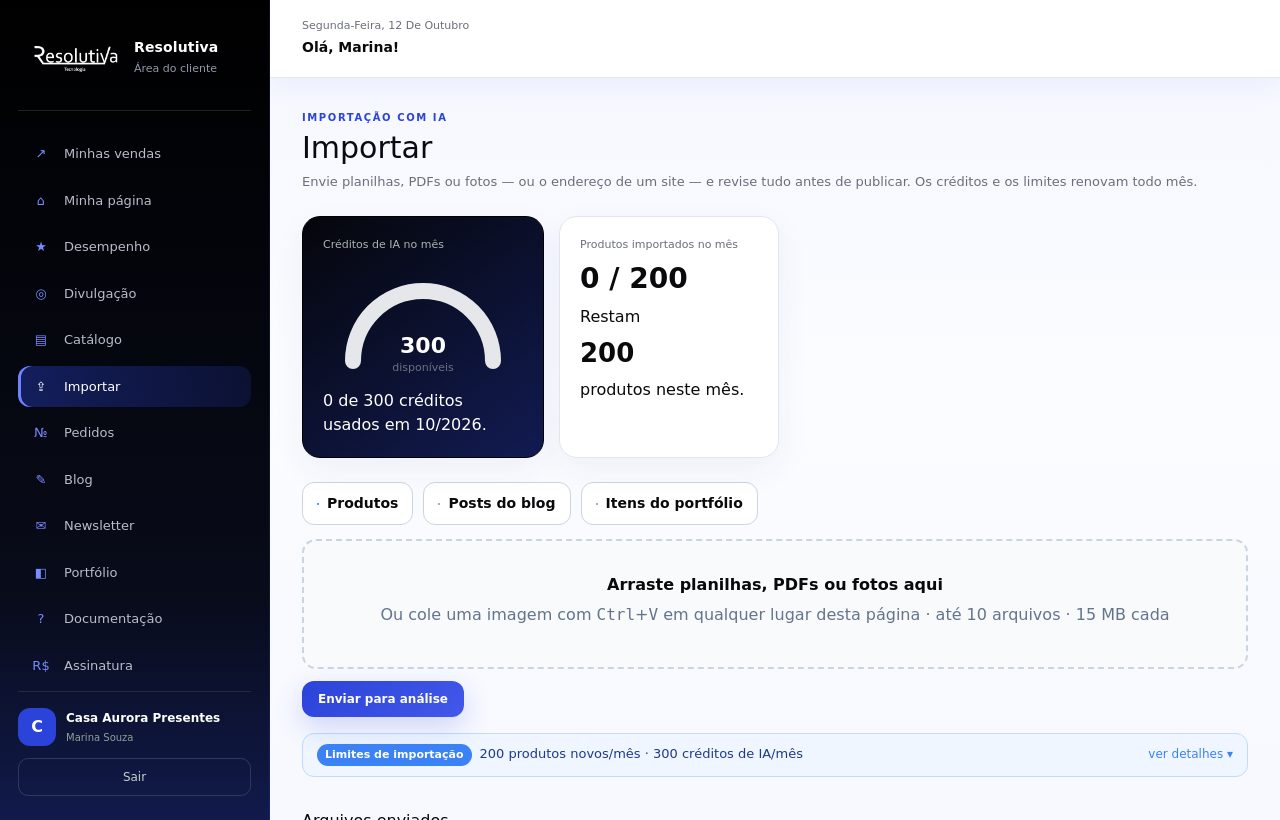Click "0 de 300 créditos usados em 10/2026."
Image resolution: width=1280 pixels, height=820 pixels.
click(x=405, y=412)
